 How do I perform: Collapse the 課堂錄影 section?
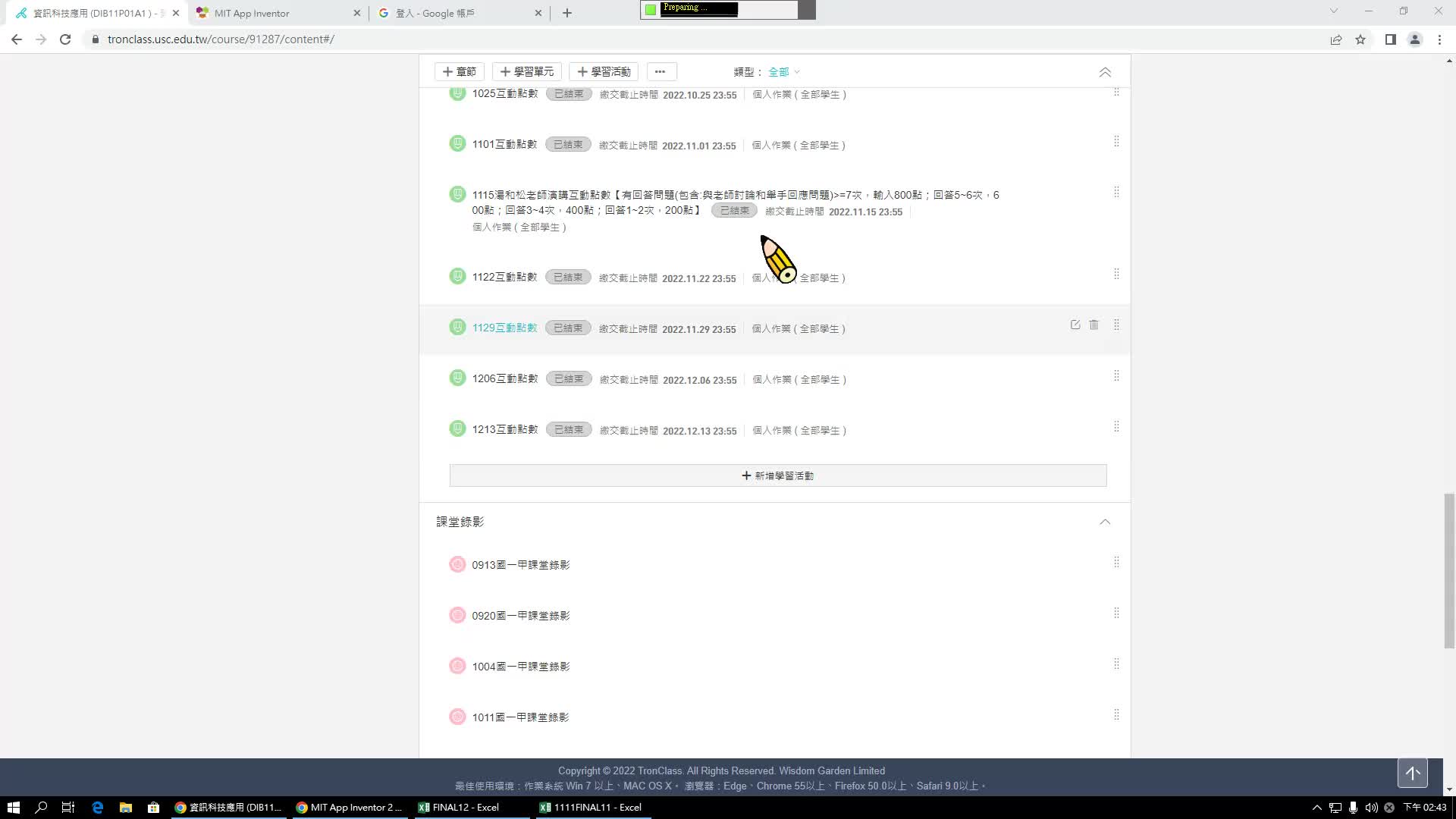(x=1105, y=522)
